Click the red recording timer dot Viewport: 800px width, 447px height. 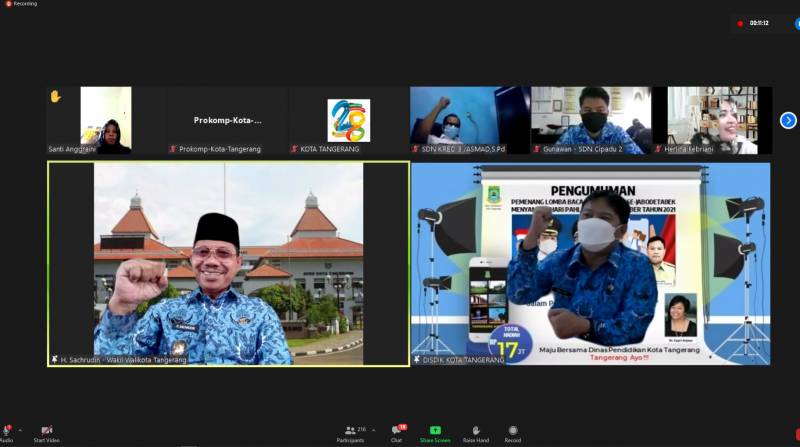pyautogui.click(x=740, y=23)
